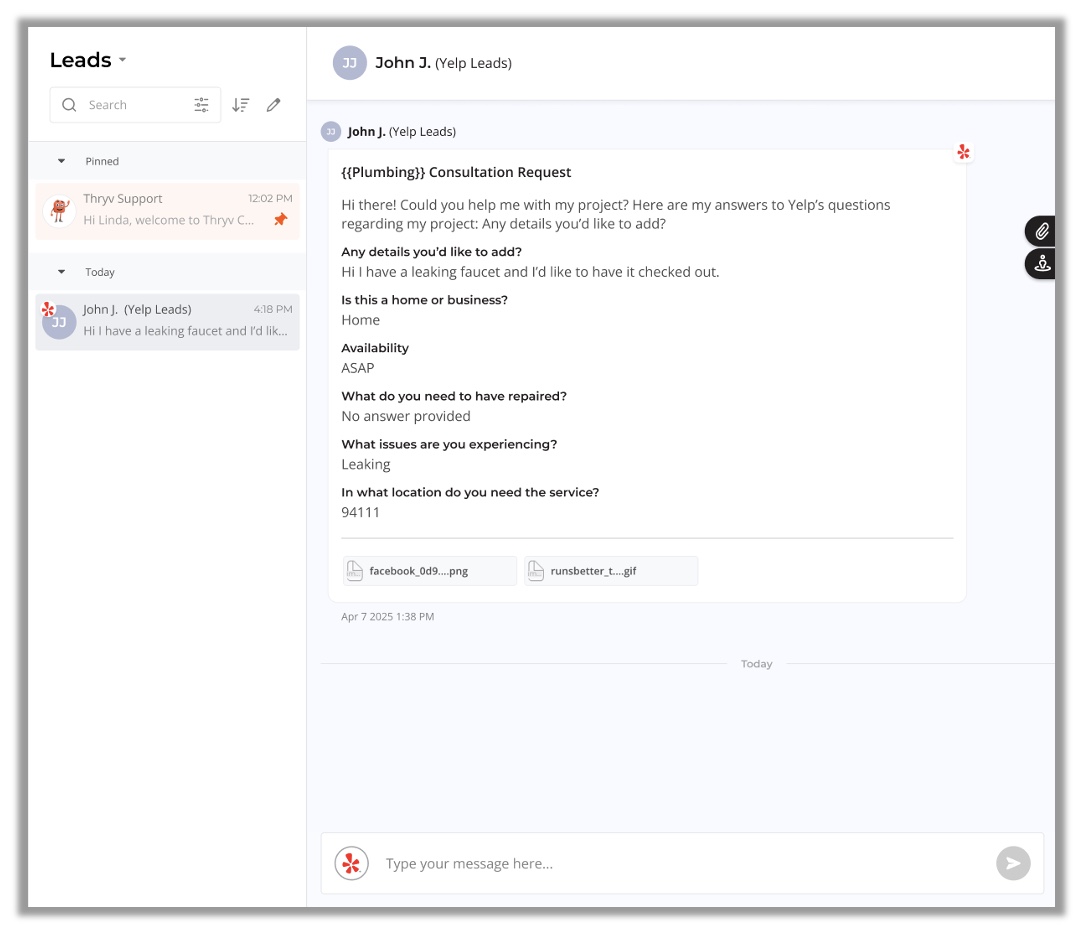Open the runsbetter gif attachment
The image size is (1078, 926).
(x=611, y=571)
